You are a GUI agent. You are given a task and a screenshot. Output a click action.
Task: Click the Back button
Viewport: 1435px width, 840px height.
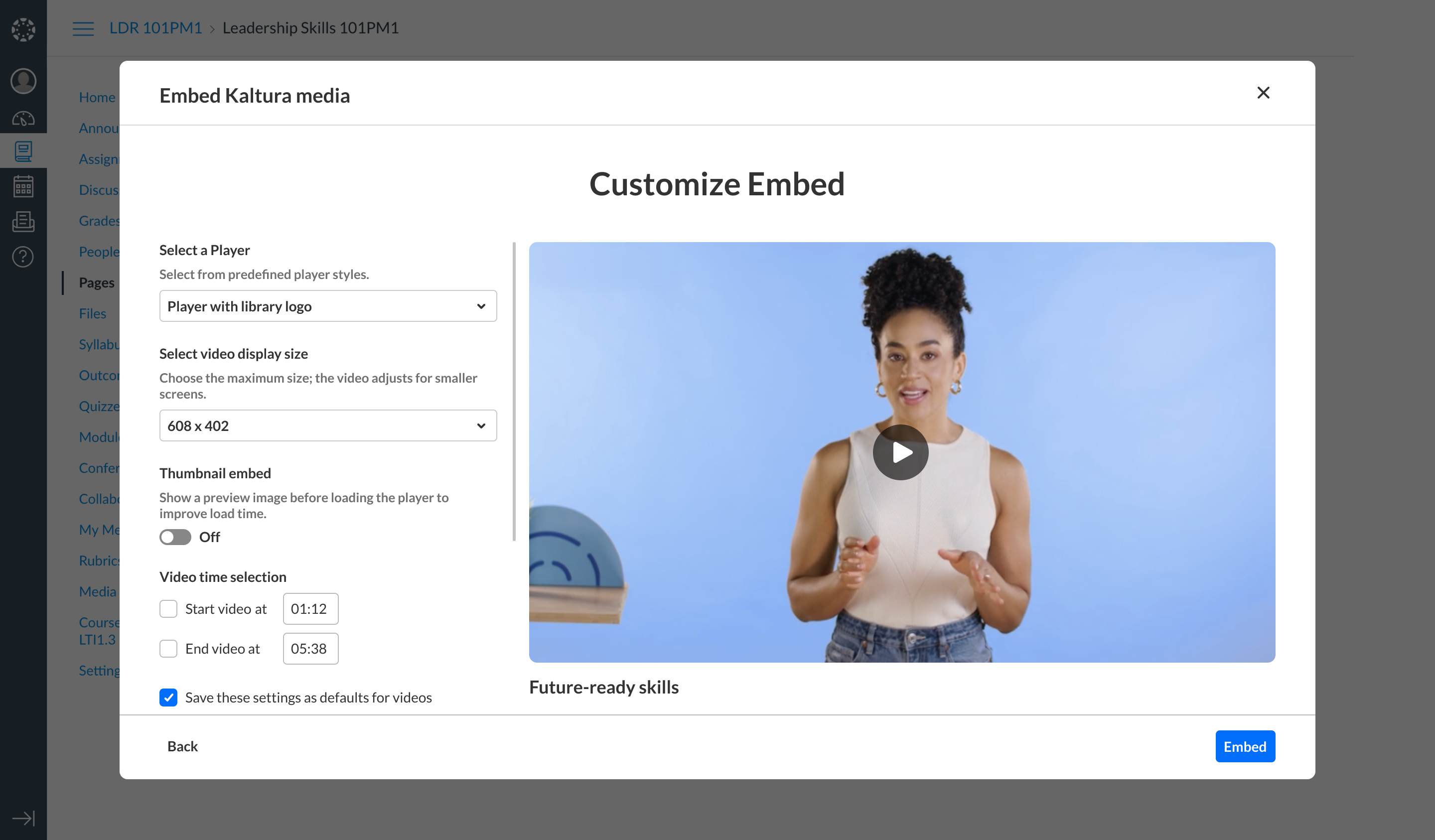tap(182, 747)
